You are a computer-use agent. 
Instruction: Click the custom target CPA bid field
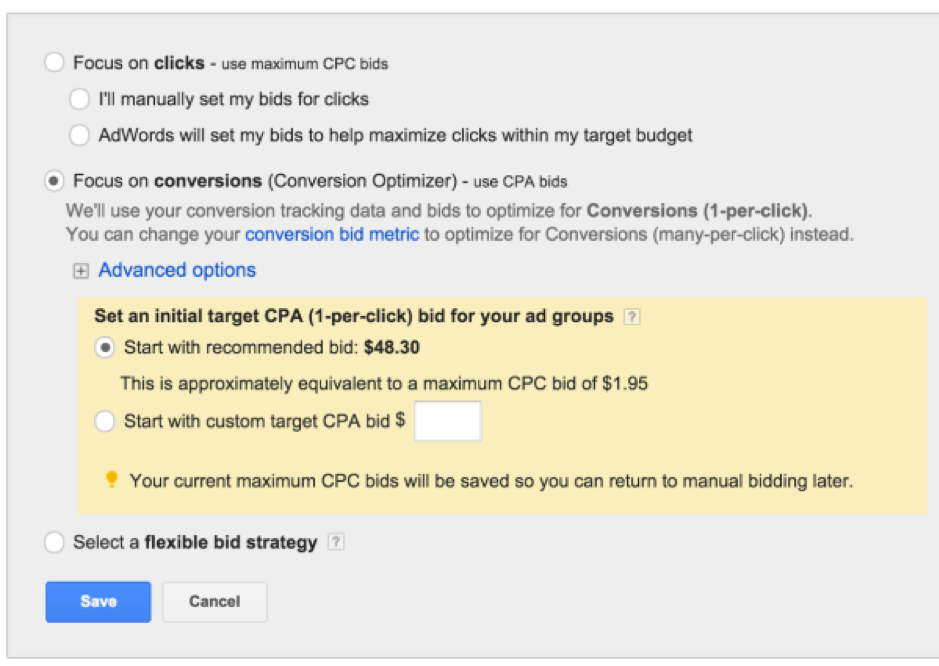tap(448, 421)
